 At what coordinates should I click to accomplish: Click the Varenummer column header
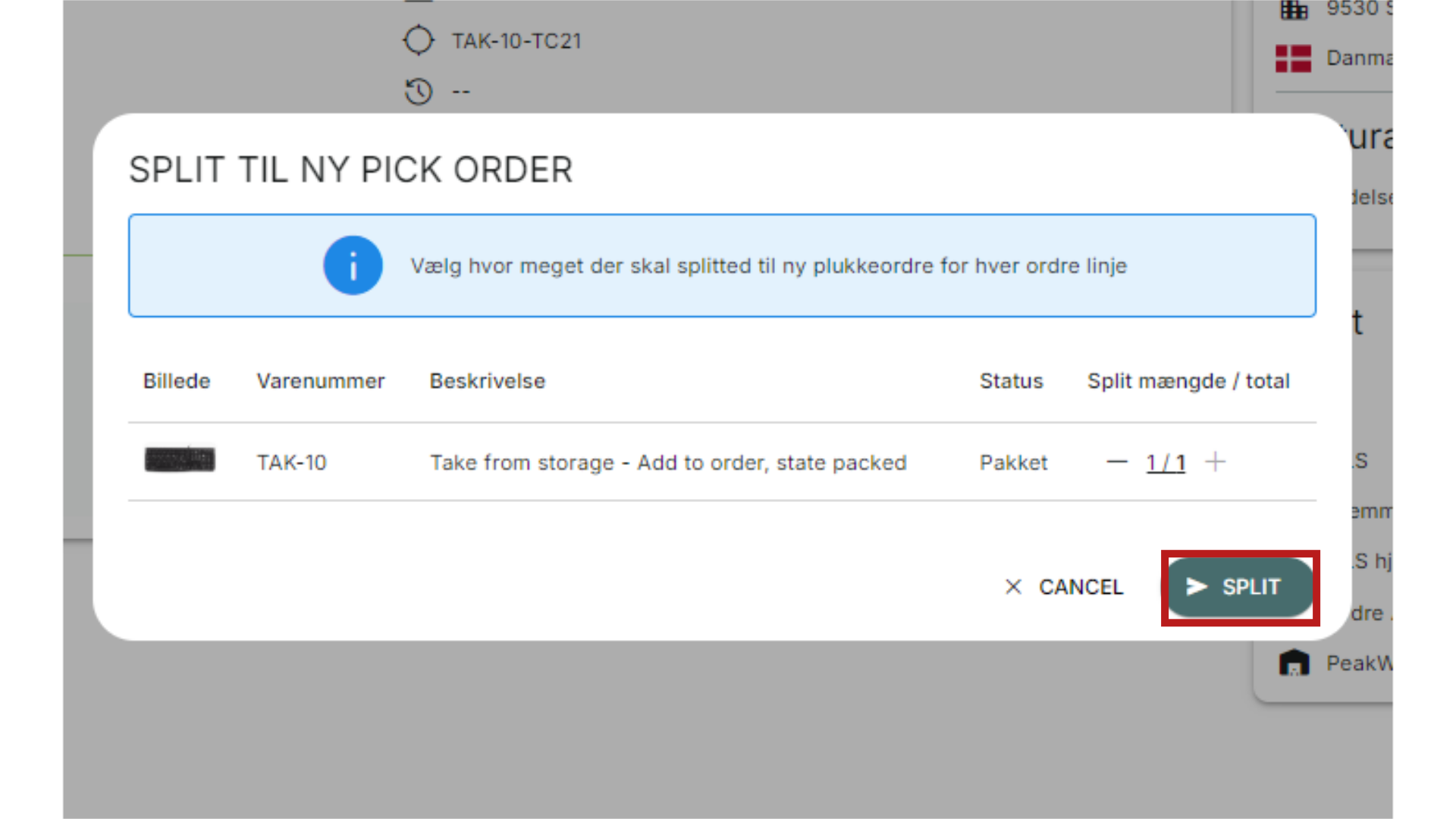click(x=321, y=381)
